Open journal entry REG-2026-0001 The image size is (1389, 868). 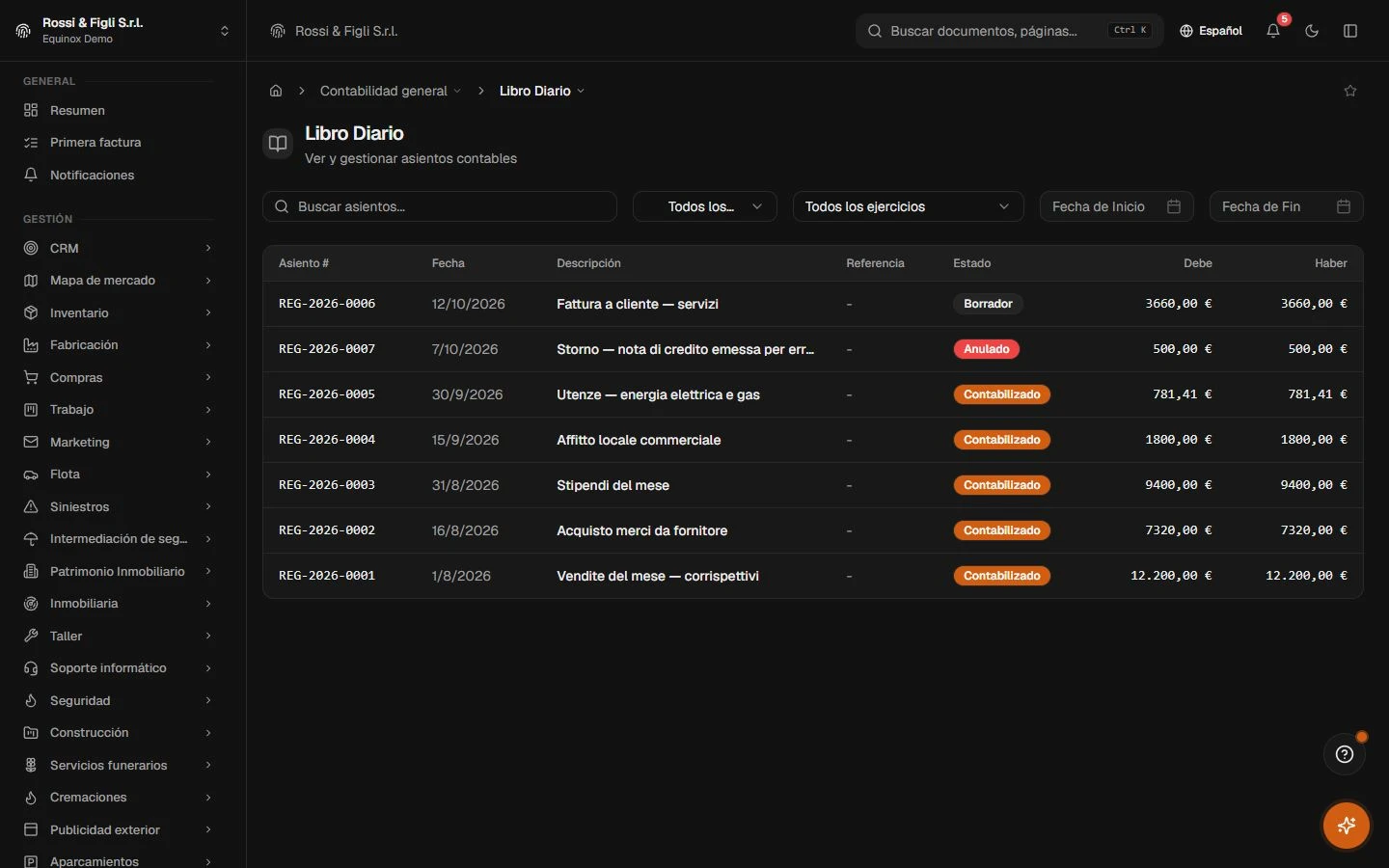click(327, 576)
